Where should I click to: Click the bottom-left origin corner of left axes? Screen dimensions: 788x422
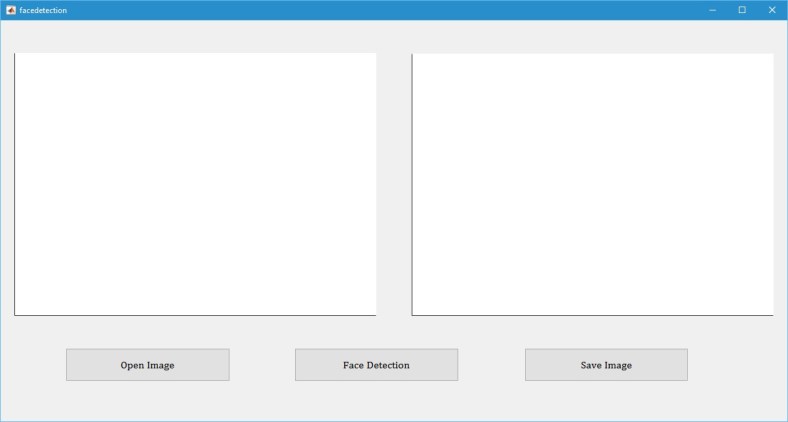[14, 315]
